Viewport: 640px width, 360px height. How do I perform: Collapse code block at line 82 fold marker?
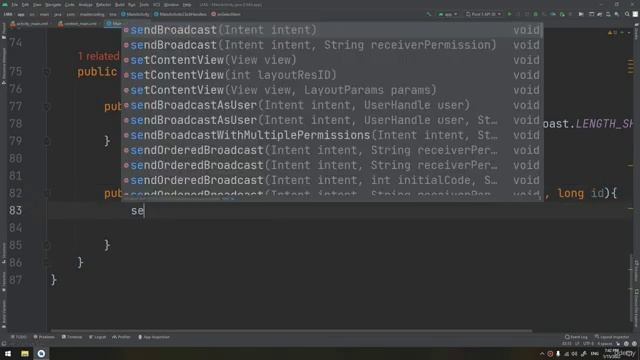pyautogui.click(x=47, y=193)
